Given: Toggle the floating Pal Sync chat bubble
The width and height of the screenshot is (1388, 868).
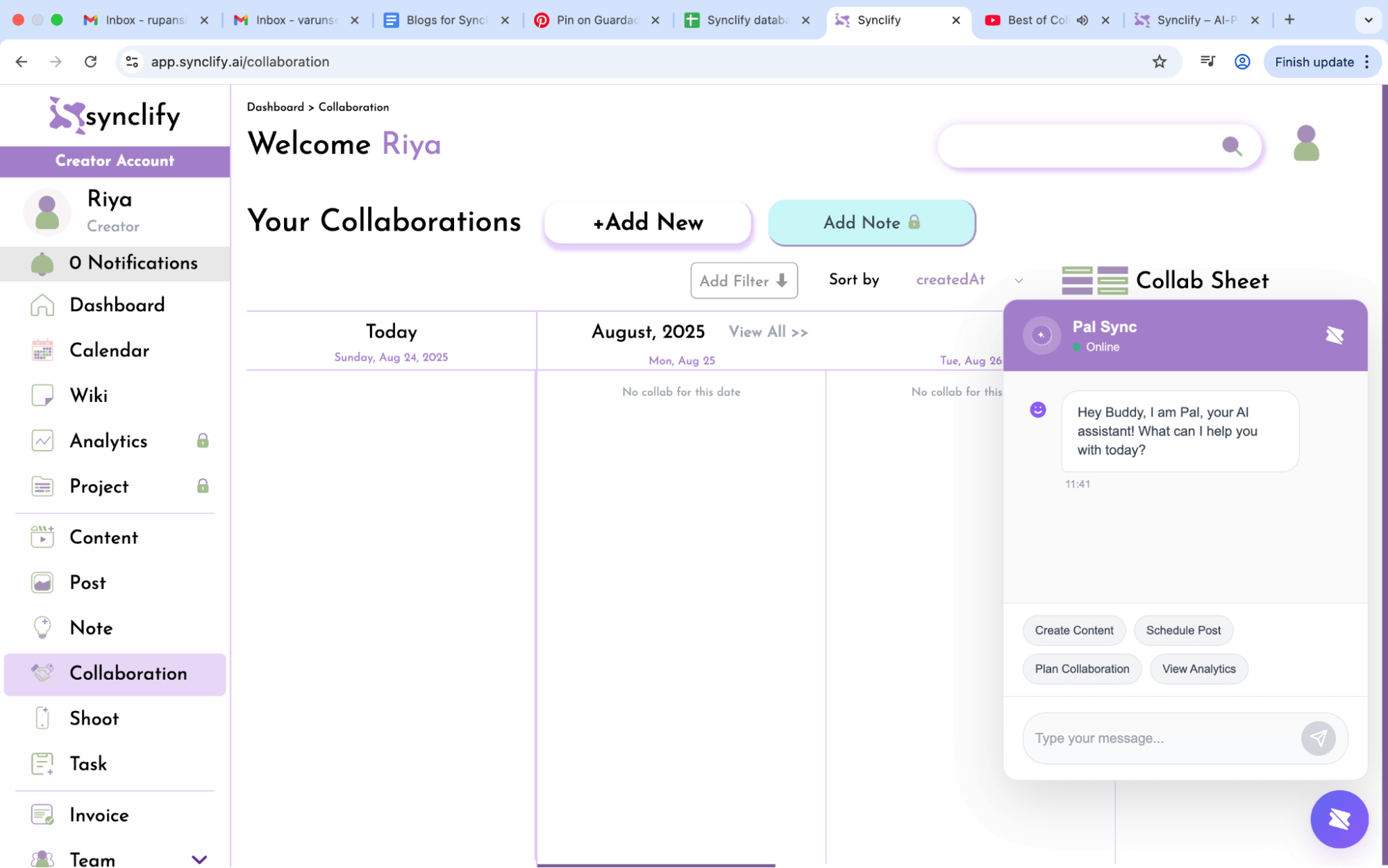Looking at the screenshot, I should point(1339,819).
